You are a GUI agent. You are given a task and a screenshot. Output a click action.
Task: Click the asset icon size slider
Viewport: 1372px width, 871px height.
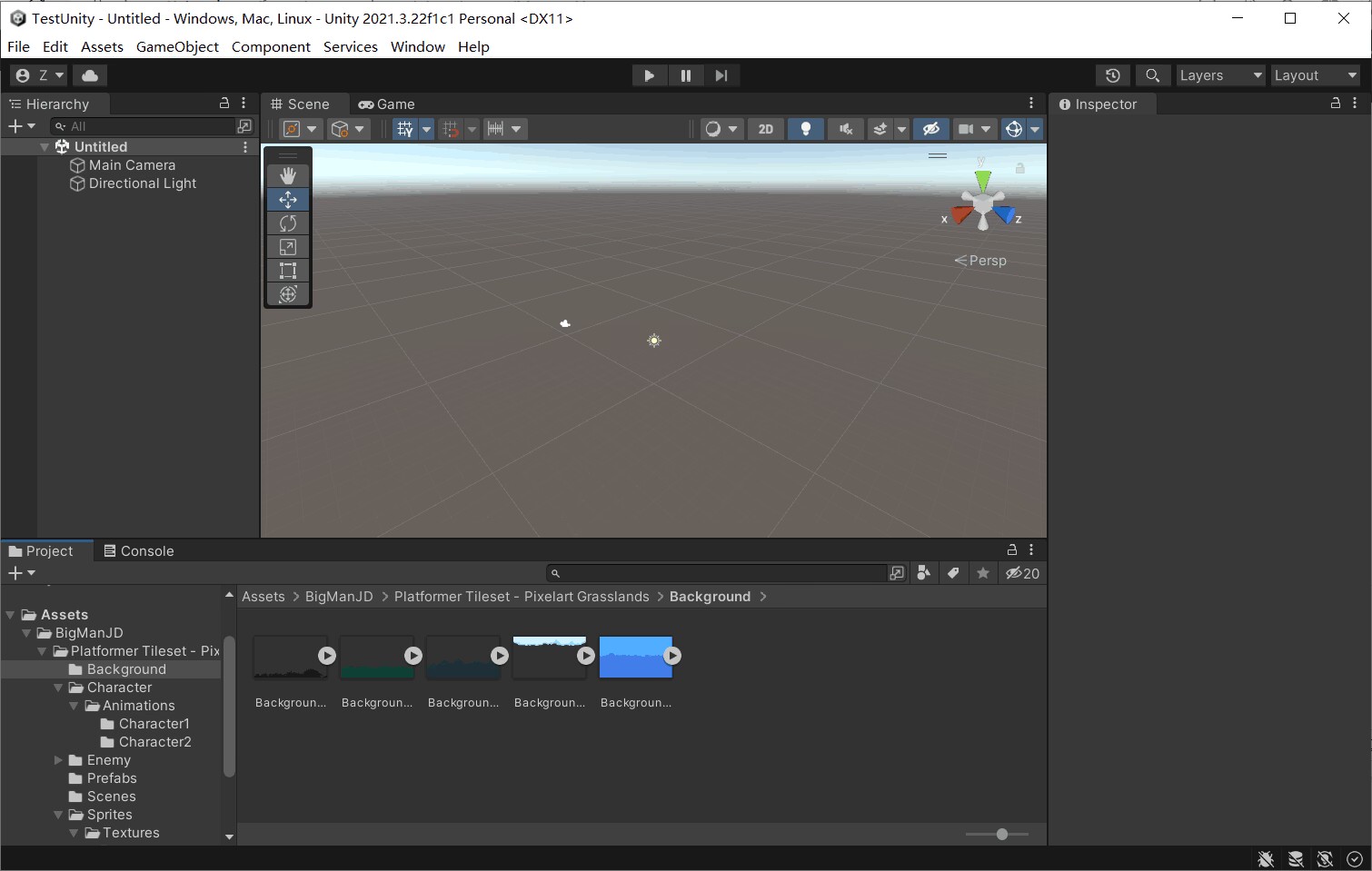point(1001,834)
